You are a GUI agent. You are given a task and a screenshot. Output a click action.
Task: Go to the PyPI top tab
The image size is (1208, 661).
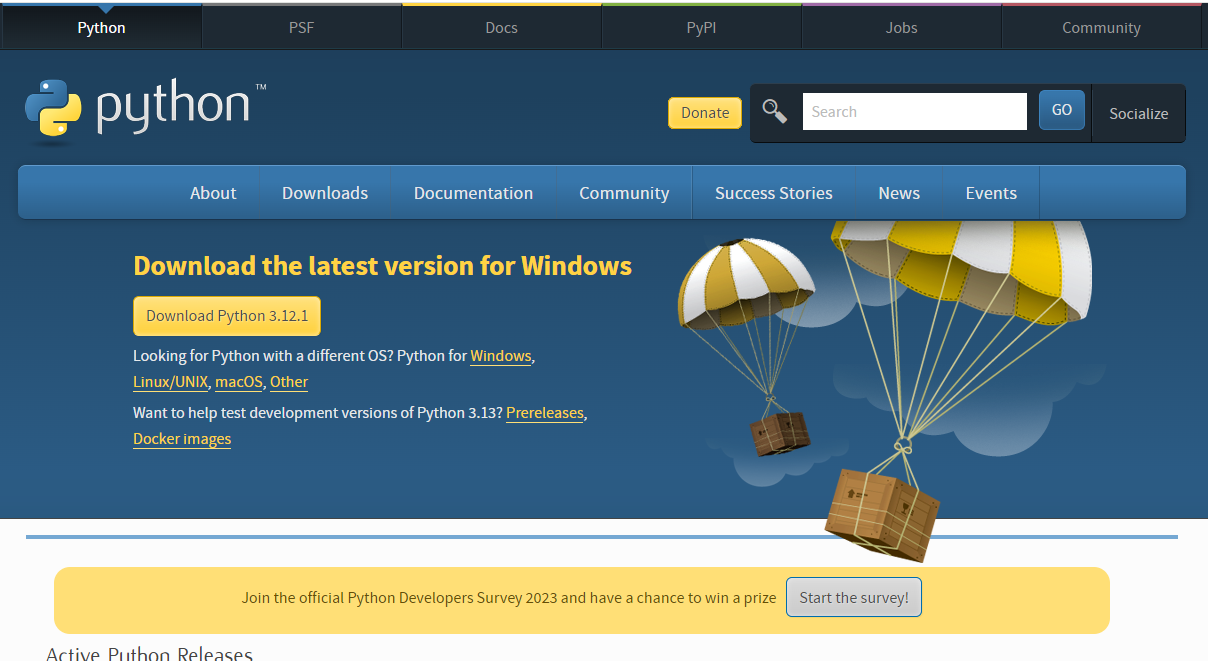pyautogui.click(x=701, y=27)
